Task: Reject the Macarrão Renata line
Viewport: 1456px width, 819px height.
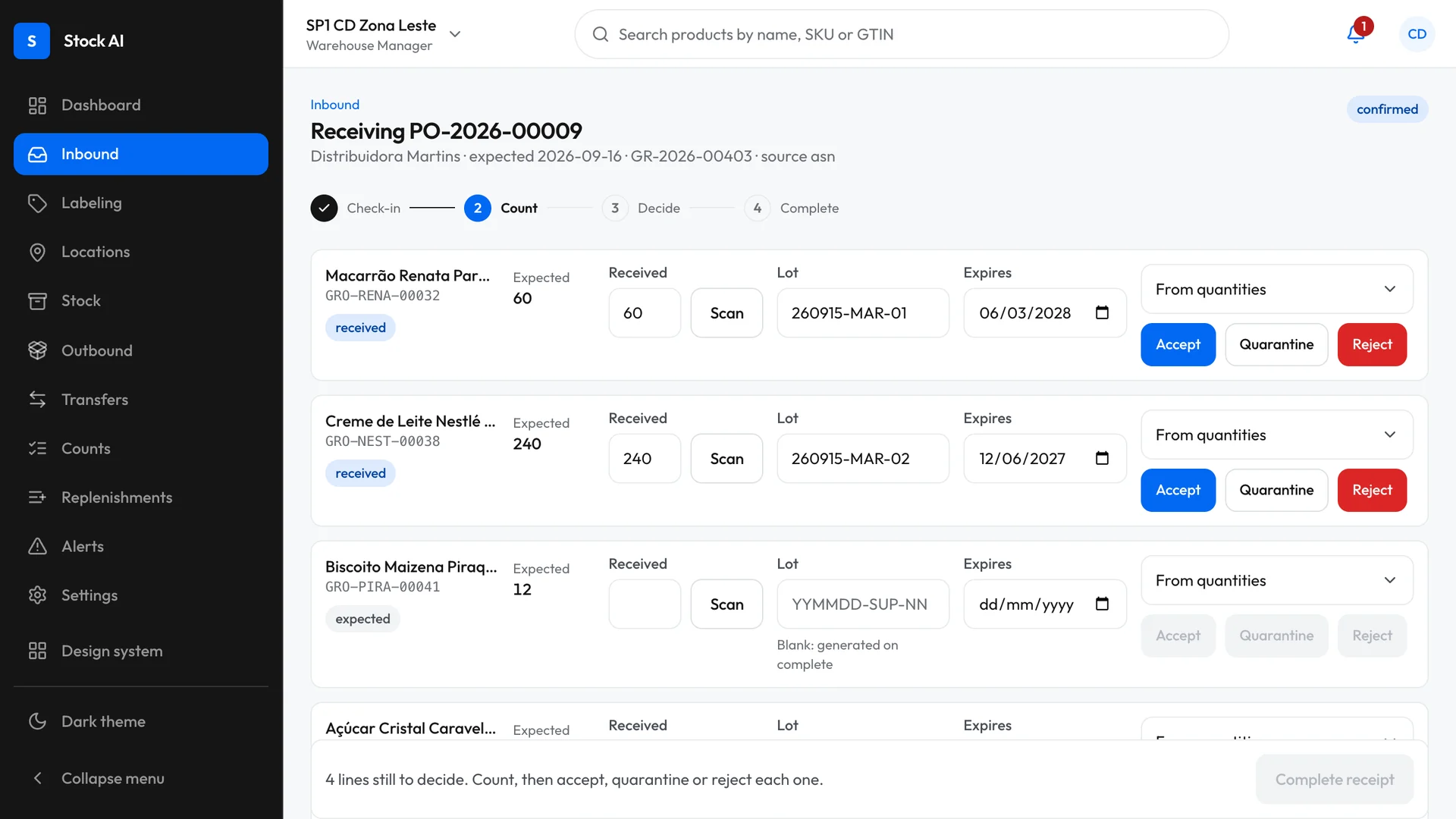Action: click(1372, 344)
